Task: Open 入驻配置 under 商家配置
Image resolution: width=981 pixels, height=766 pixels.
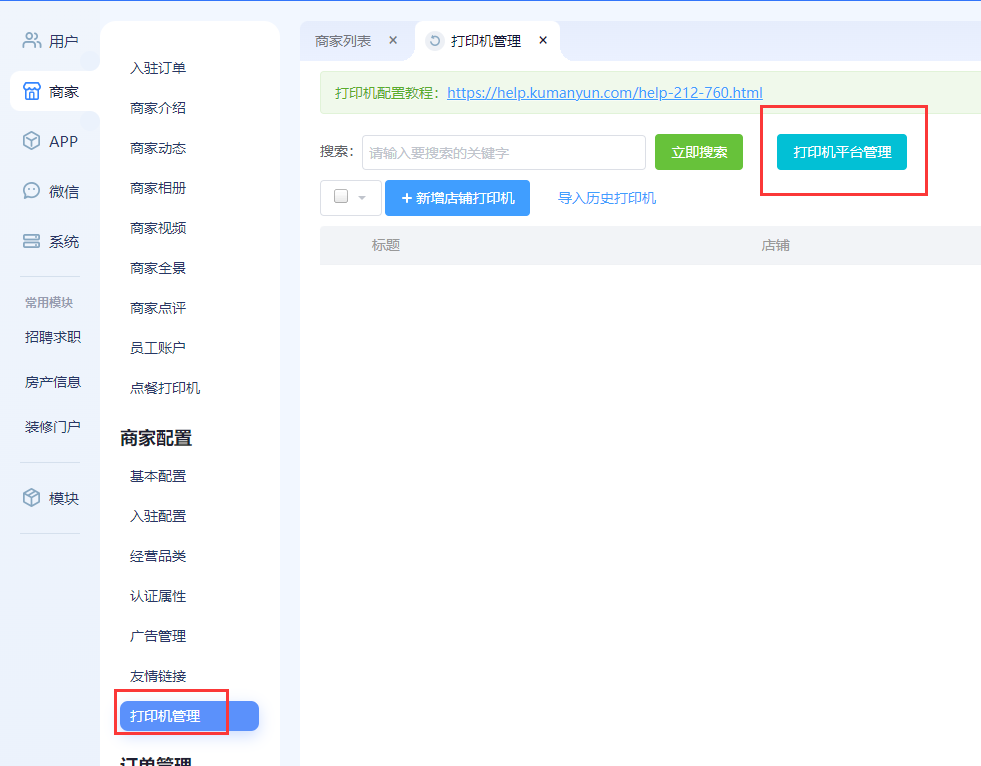Action: 158,516
